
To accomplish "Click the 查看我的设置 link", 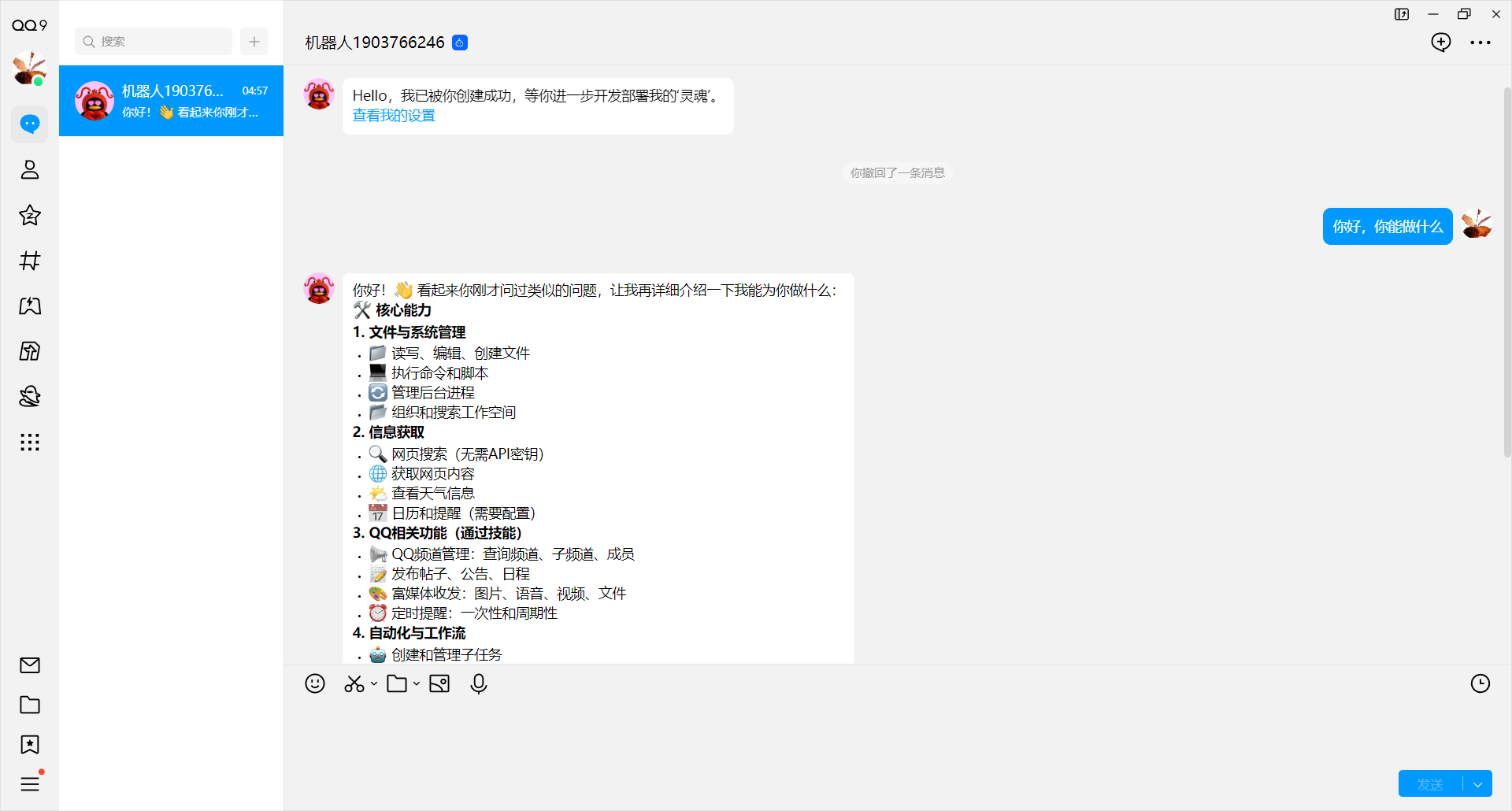I will 394,116.
